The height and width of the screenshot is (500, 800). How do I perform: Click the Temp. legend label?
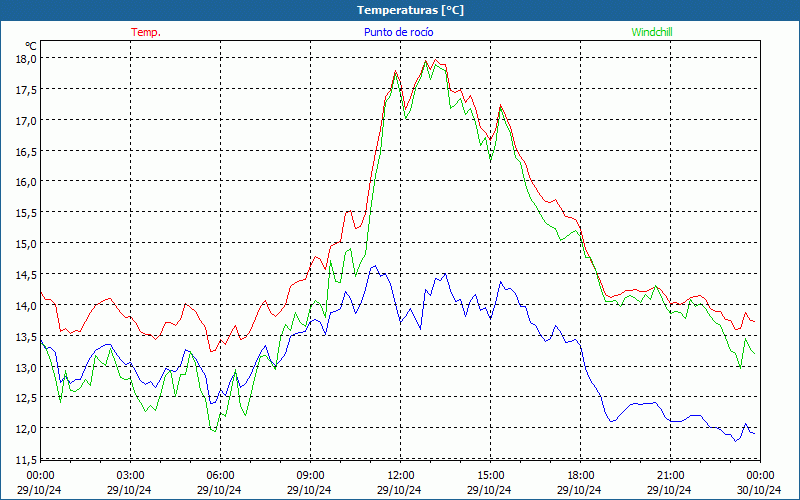(x=146, y=32)
